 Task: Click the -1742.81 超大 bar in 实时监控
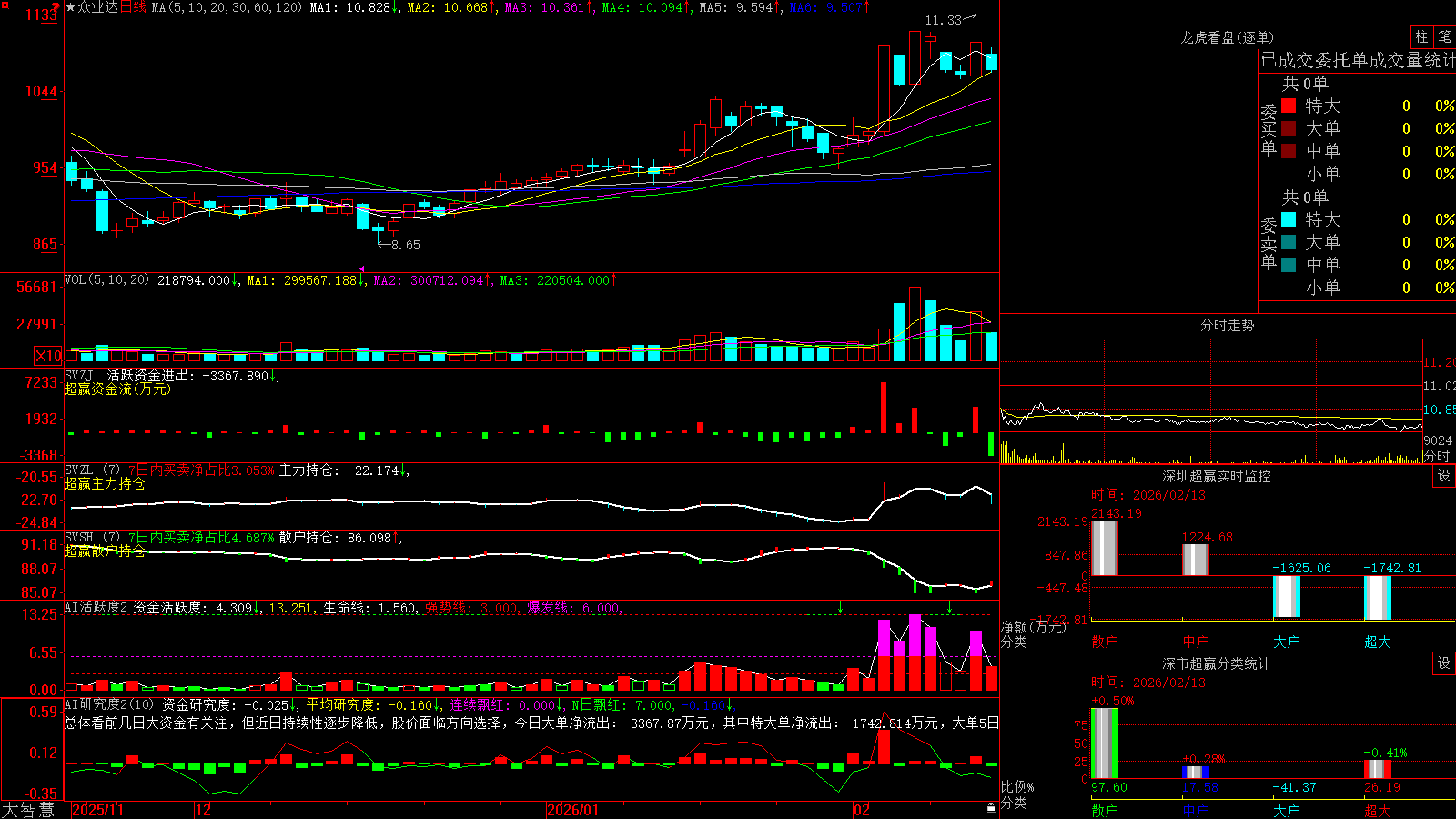[x=1378, y=599]
